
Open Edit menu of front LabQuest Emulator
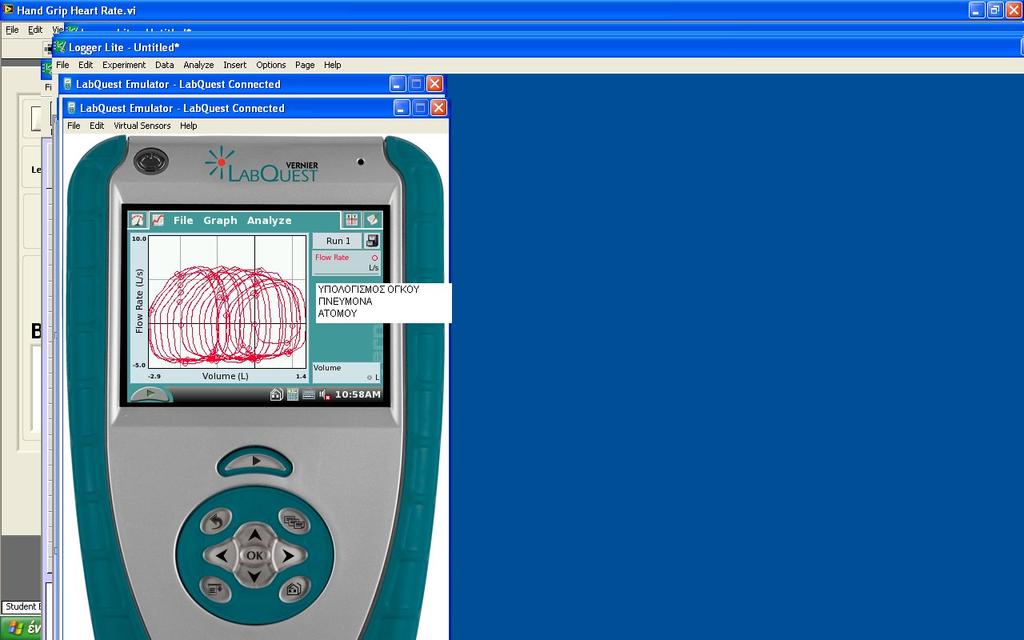(x=97, y=125)
